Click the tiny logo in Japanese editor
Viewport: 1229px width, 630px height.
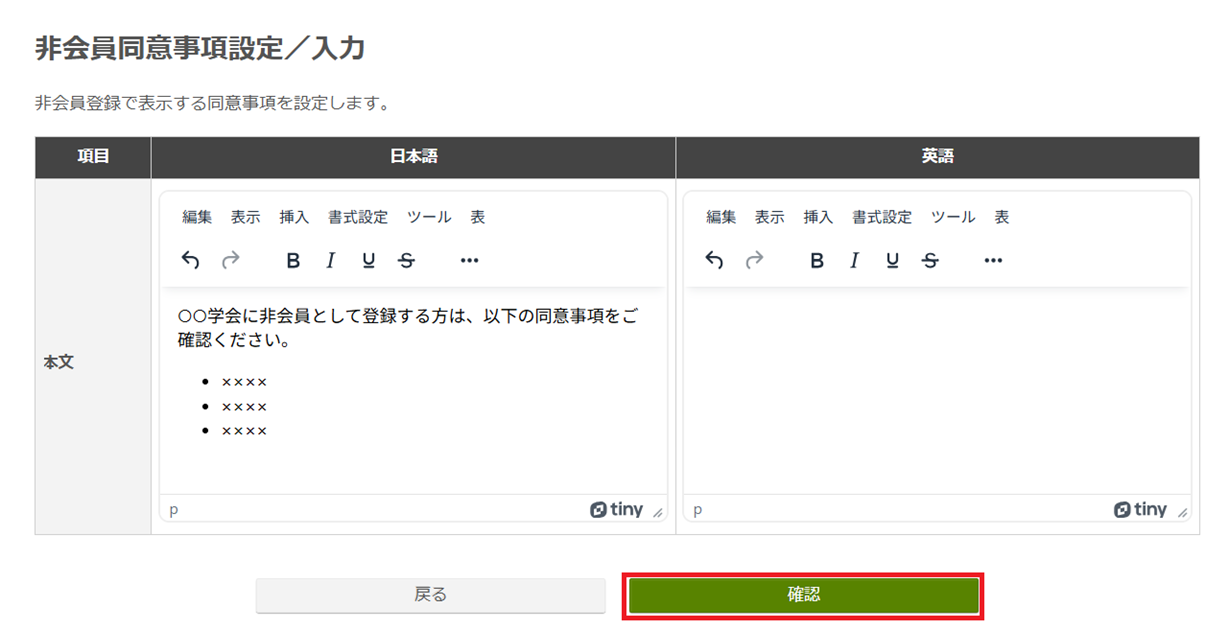(x=617, y=510)
